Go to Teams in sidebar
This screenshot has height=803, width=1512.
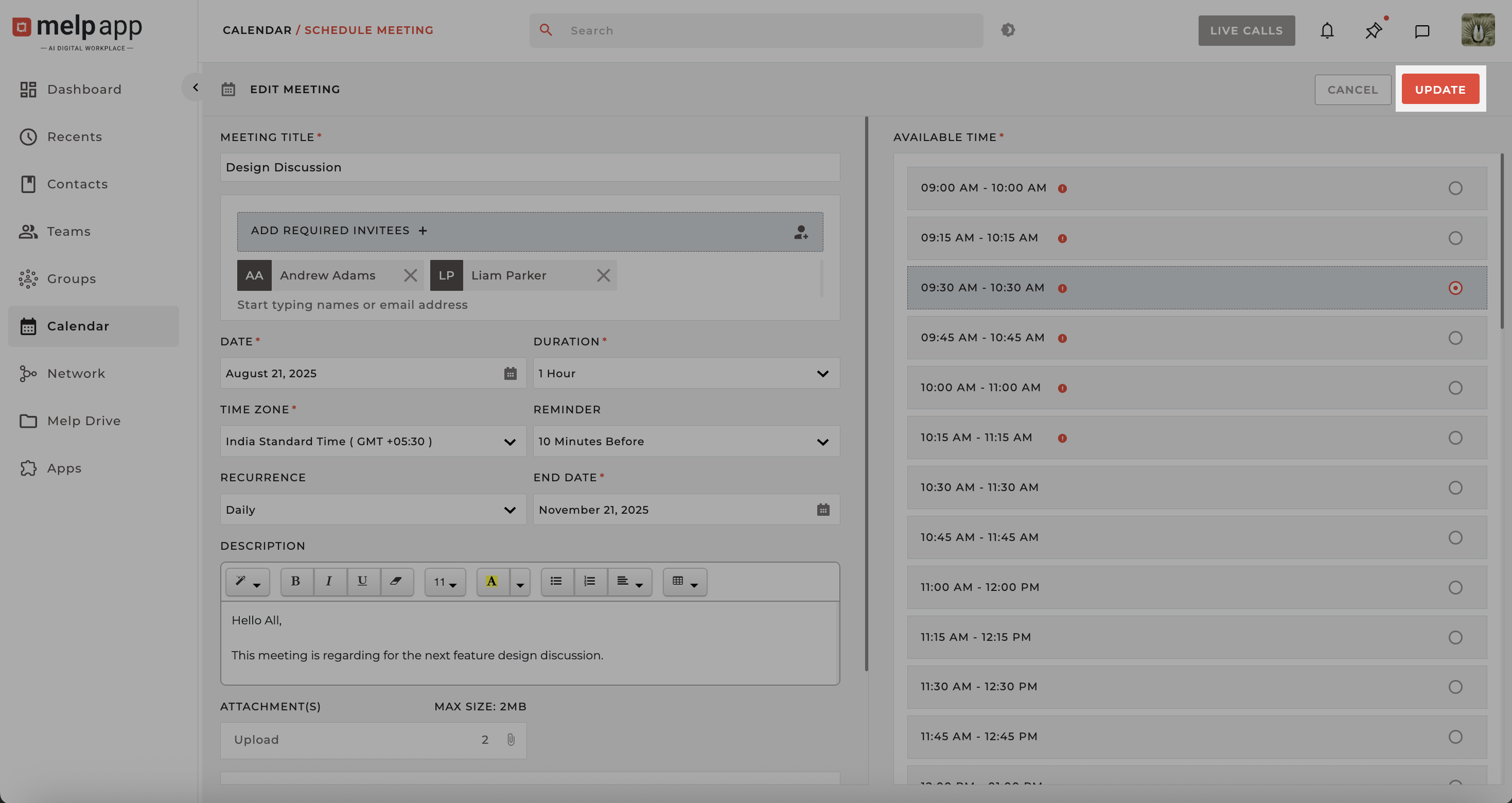pyautogui.click(x=68, y=231)
